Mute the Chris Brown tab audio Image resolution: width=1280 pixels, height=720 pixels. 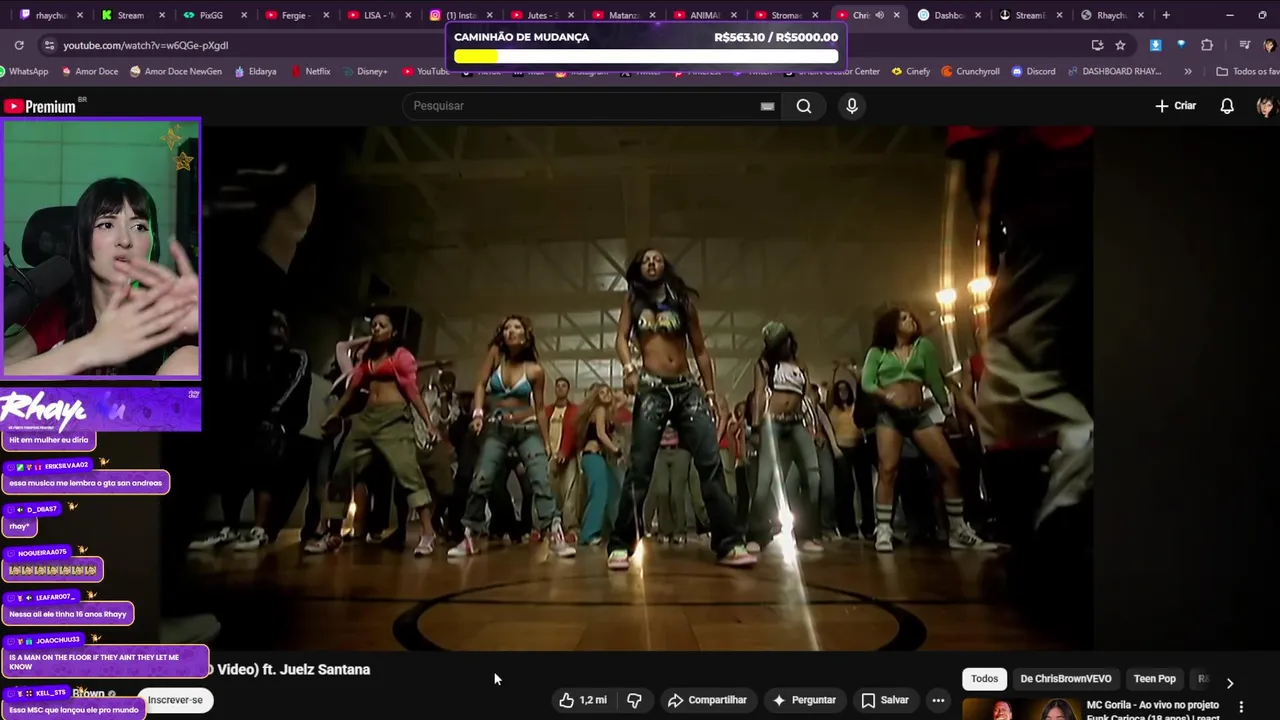[x=880, y=15]
